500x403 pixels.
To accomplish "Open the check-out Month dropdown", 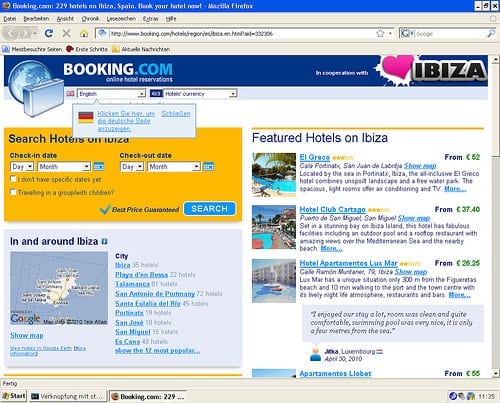I will point(174,166).
